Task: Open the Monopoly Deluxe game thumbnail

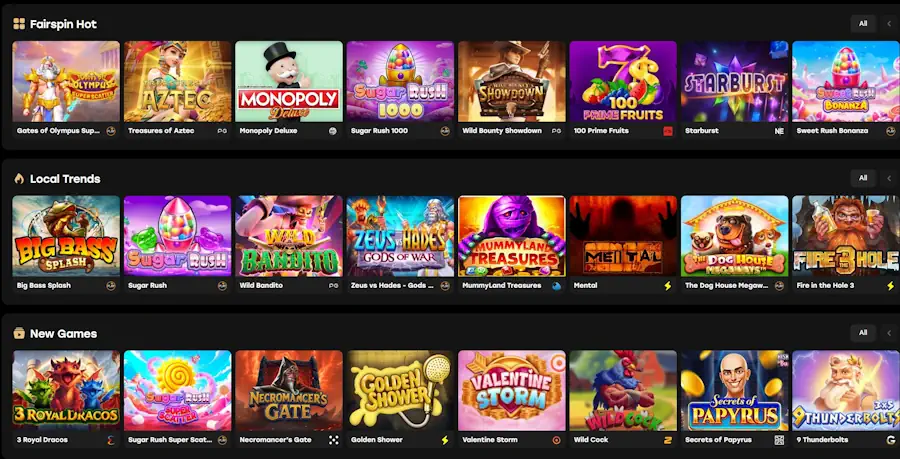Action: coord(289,81)
